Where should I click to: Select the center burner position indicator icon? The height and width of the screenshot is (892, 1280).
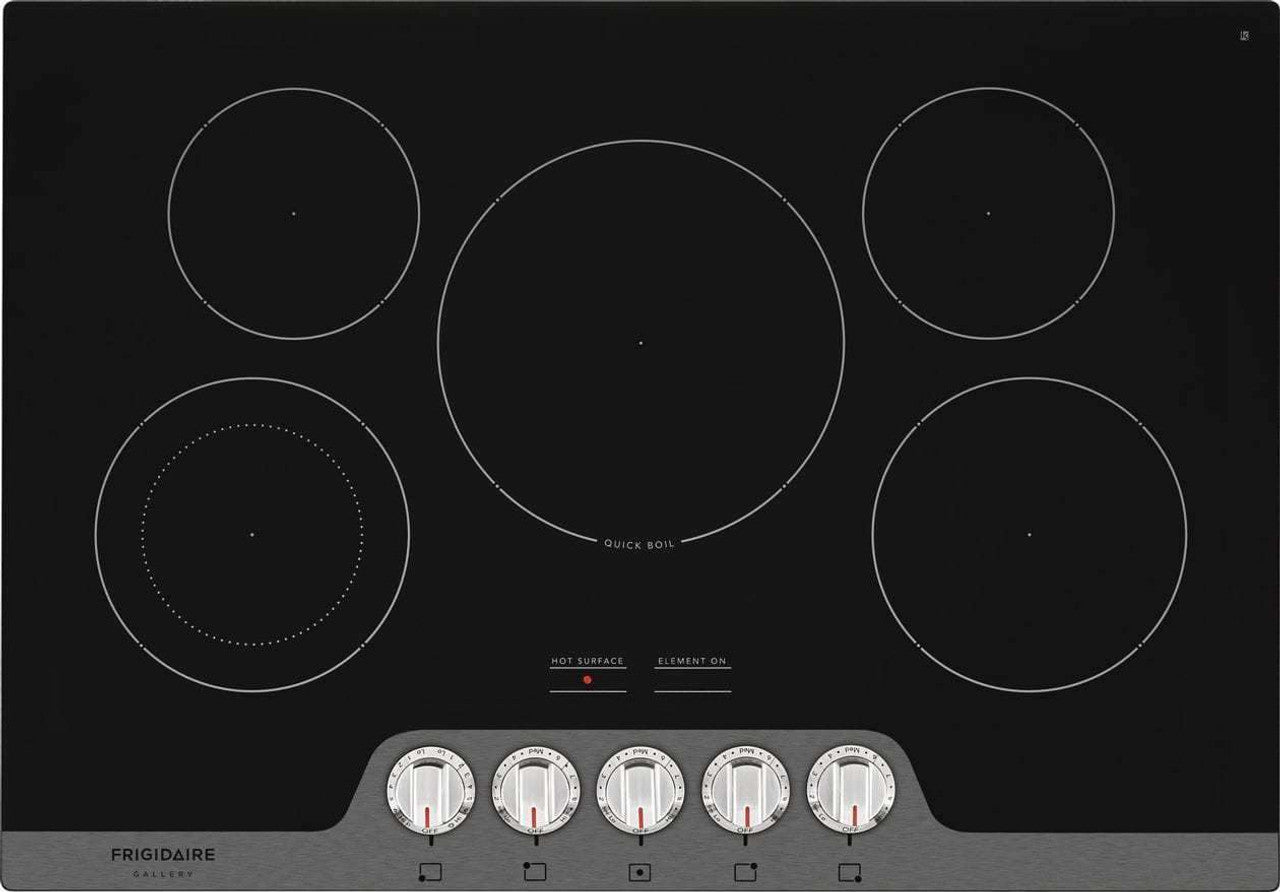point(639,870)
